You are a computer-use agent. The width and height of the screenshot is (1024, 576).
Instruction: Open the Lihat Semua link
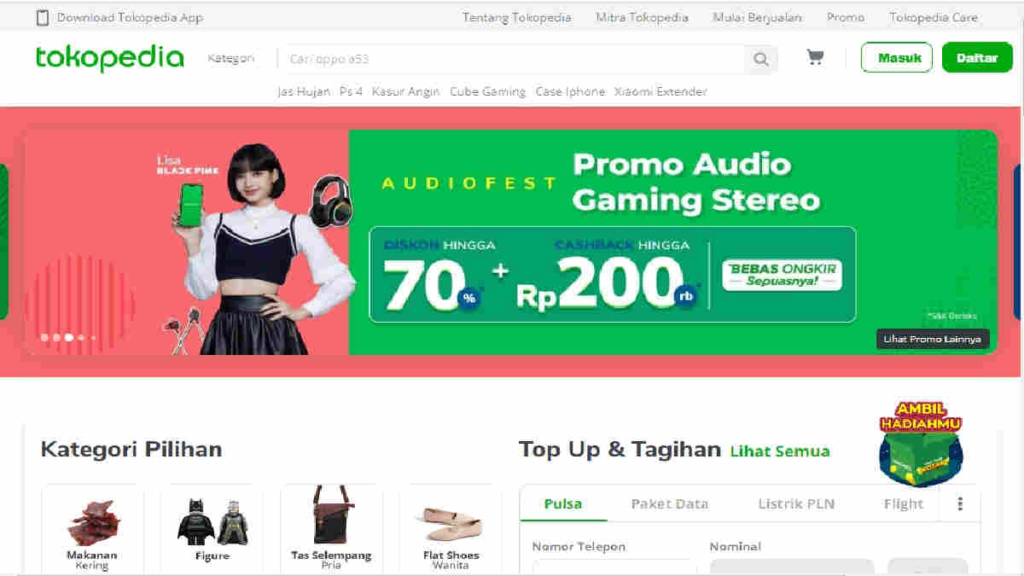point(780,451)
